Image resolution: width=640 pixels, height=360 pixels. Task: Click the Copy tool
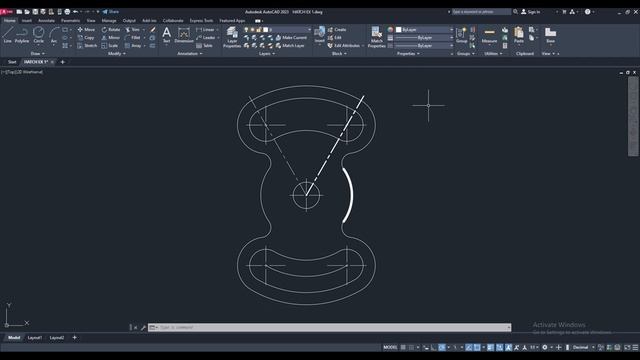coord(86,38)
